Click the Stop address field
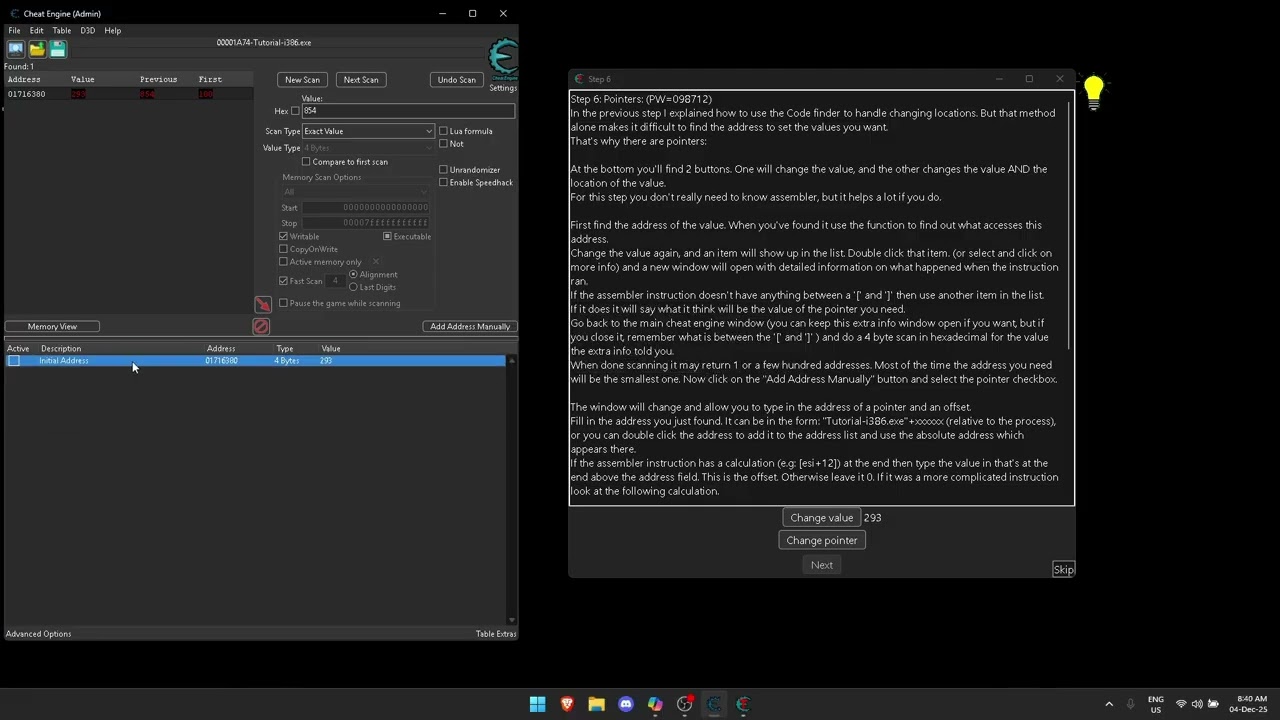The height and width of the screenshot is (720, 1280). (365, 223)
